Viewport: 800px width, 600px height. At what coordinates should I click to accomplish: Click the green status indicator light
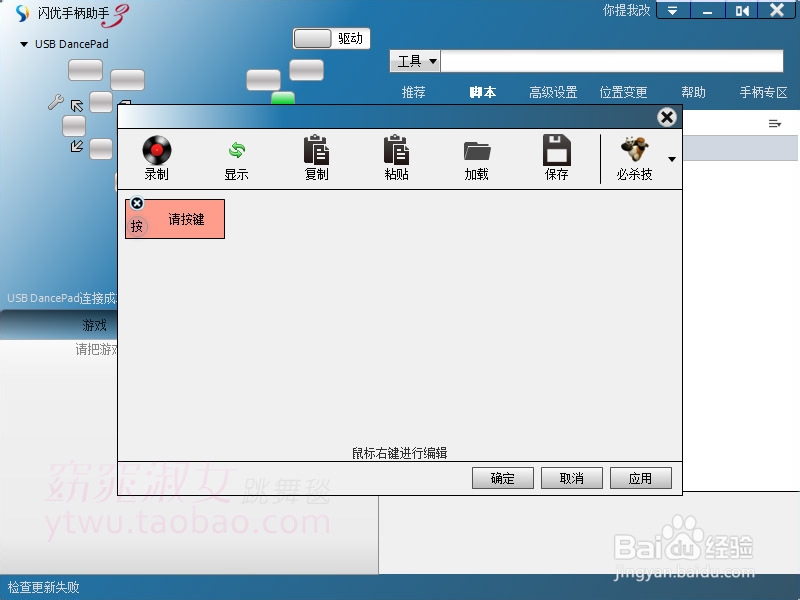(x=283, y=97)
